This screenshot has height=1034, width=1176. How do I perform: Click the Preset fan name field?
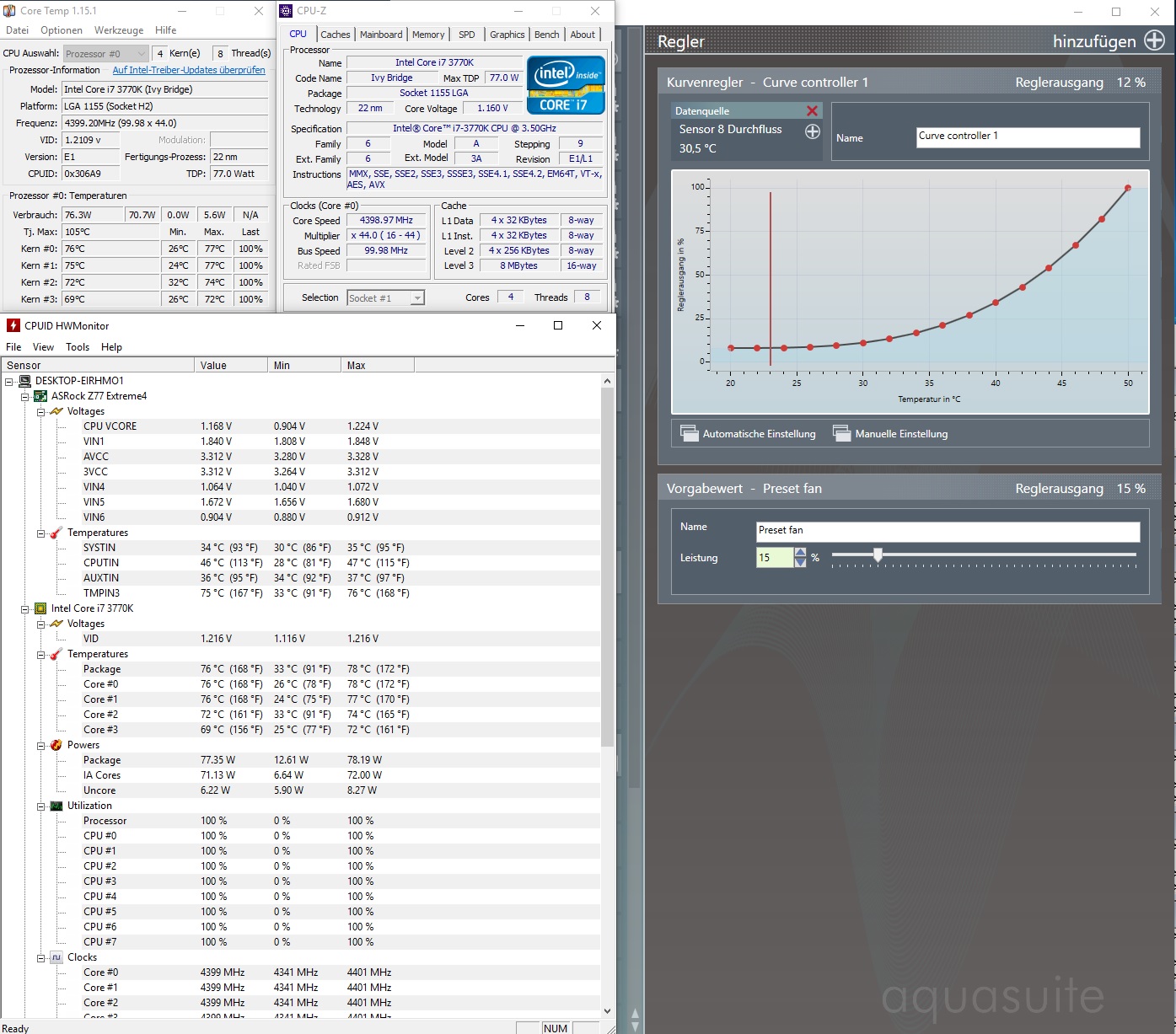click(x=948, y=532)
